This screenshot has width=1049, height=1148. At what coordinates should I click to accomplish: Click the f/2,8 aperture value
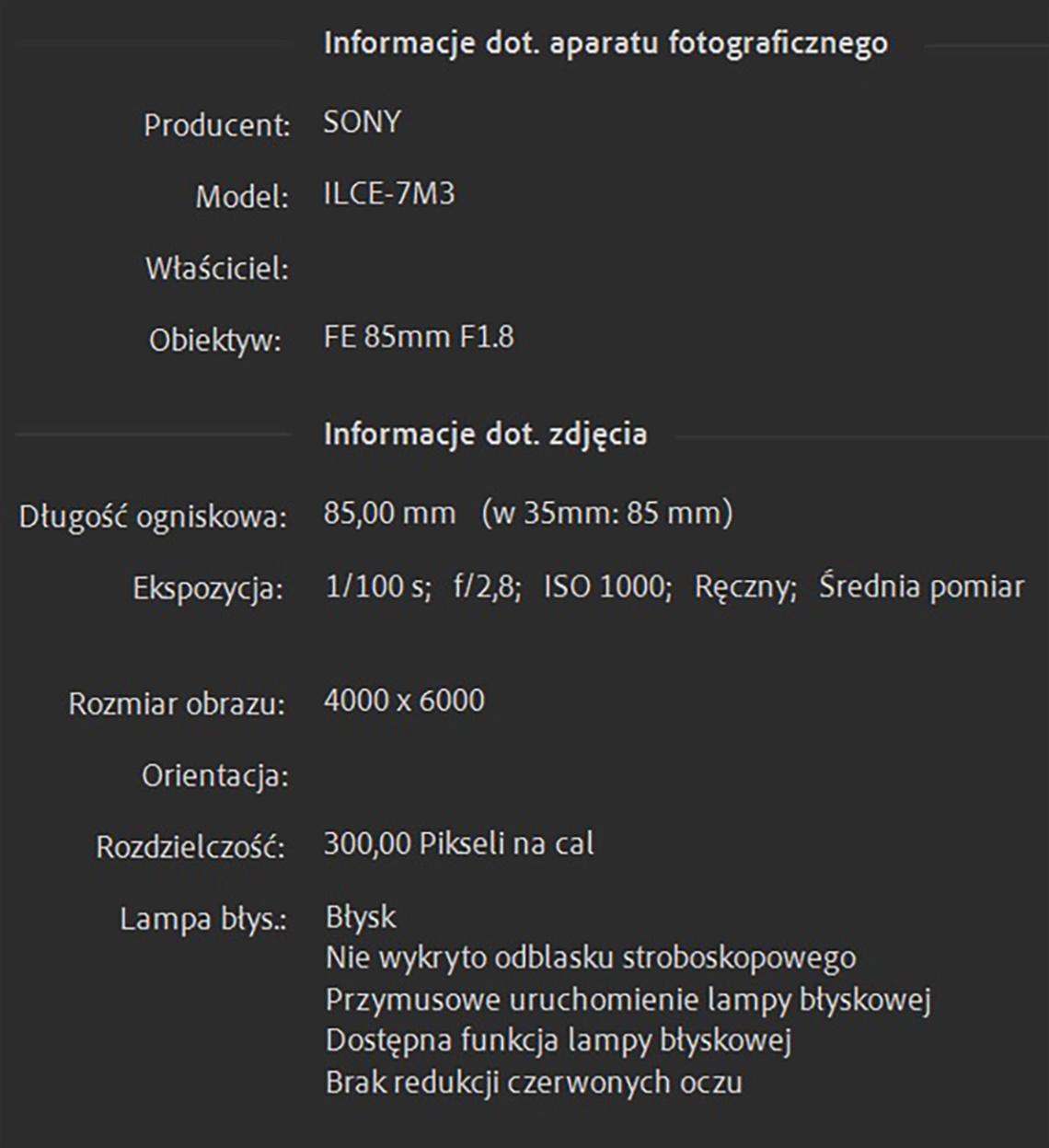point(487,586)
